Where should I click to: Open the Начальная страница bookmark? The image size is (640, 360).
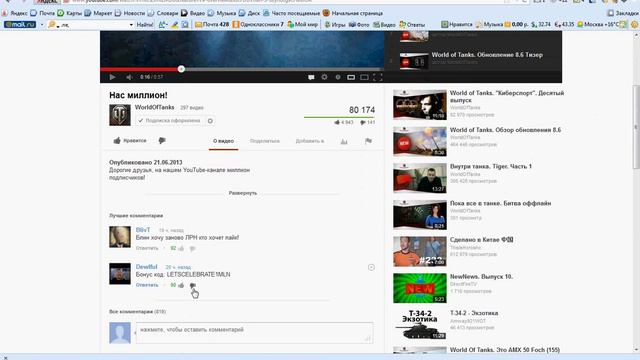(x=353, y=13)
